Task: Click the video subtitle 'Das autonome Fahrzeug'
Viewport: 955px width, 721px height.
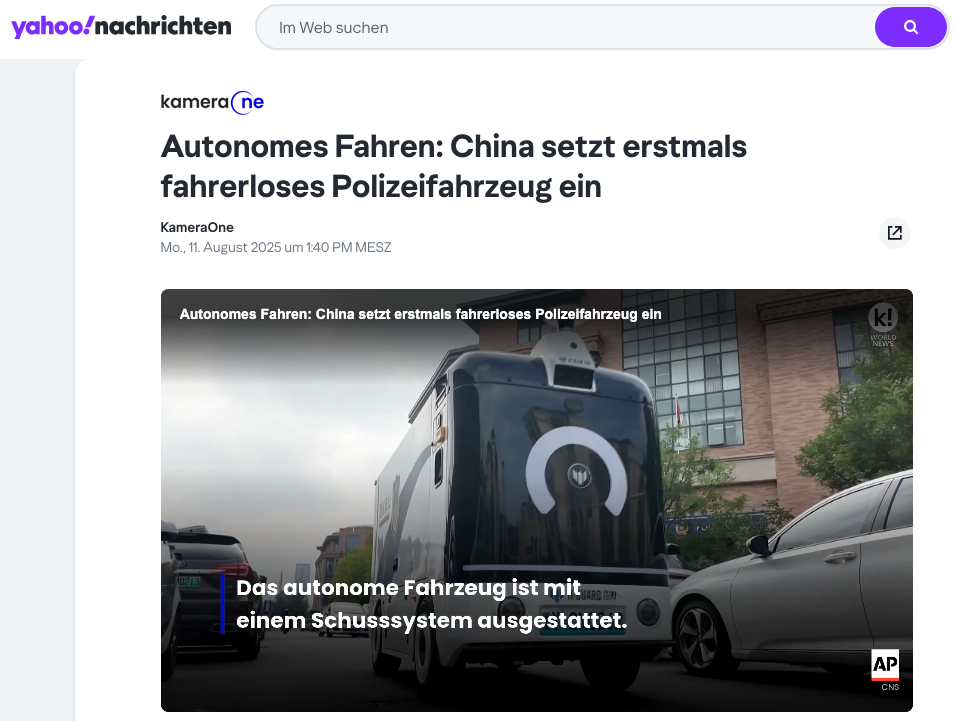Action: click(431, 604)
